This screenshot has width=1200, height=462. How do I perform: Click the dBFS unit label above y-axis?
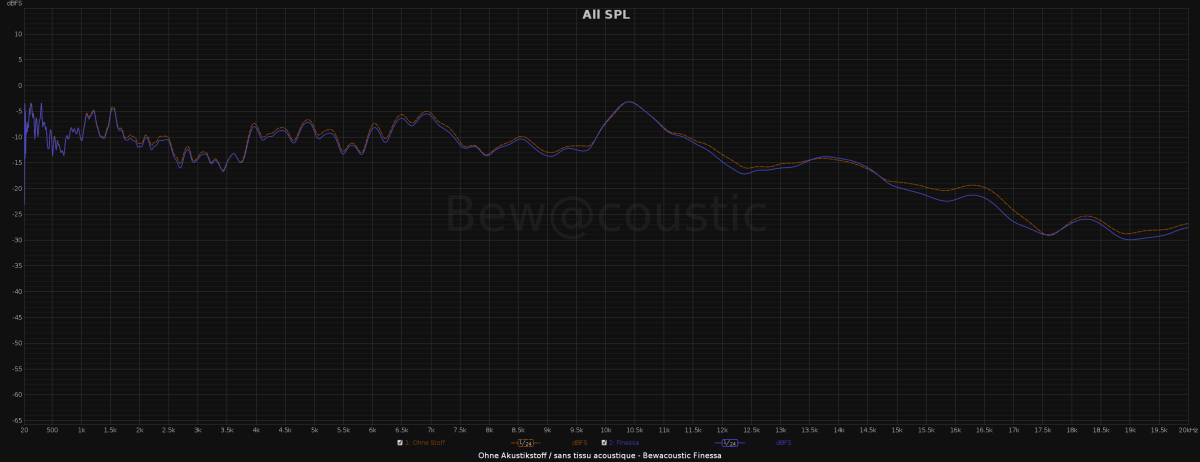pyautogui.click(x=12, y=5)
